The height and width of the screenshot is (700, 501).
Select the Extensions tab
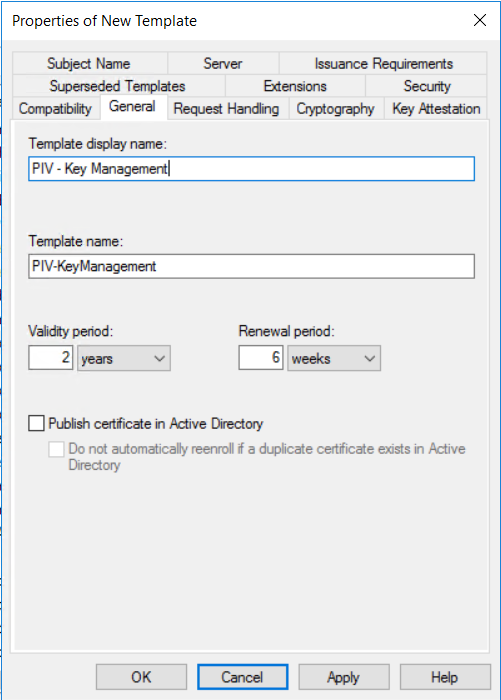point(295,86)
